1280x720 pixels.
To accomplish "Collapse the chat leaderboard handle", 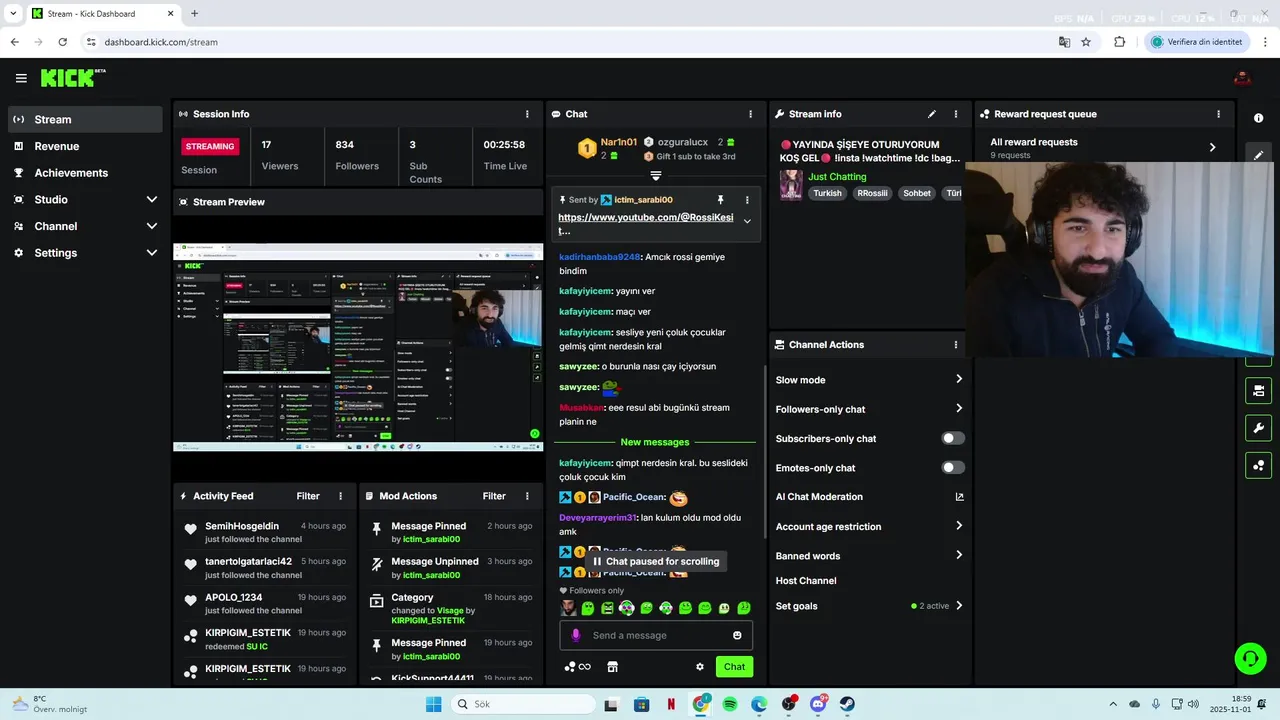I will [656, 175].
